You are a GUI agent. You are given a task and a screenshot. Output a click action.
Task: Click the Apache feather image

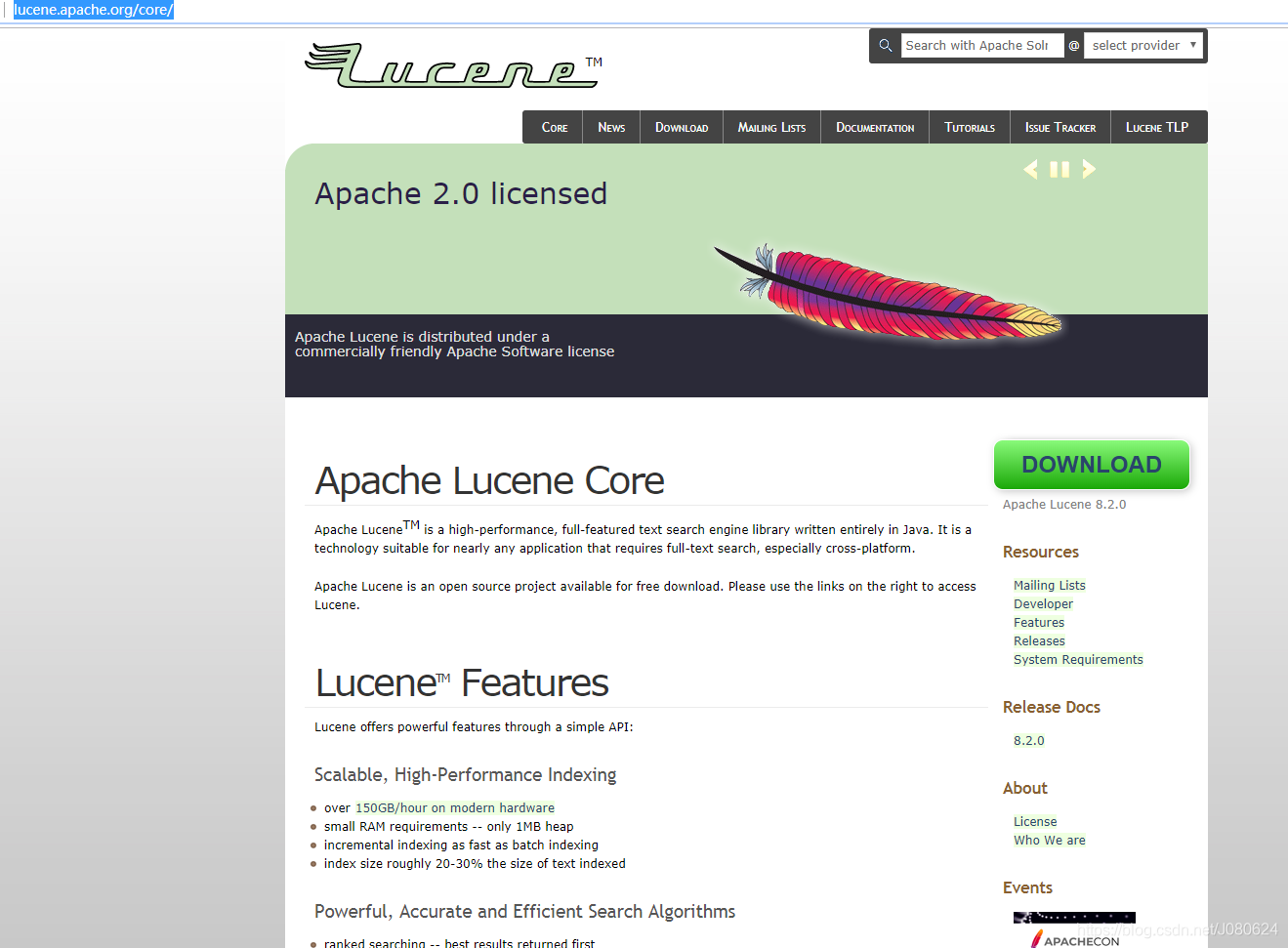[x=888, y=292]
